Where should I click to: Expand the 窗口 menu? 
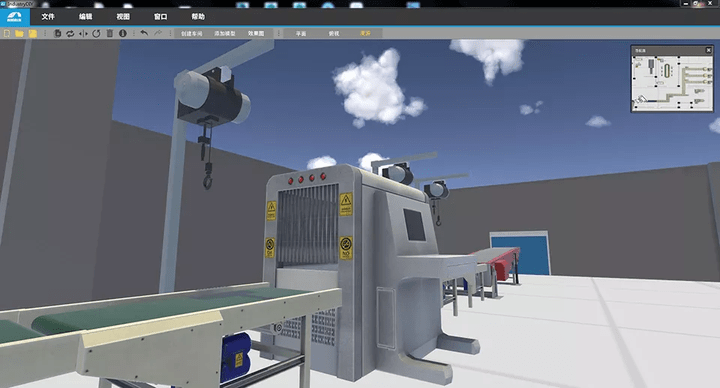point(160,17)
